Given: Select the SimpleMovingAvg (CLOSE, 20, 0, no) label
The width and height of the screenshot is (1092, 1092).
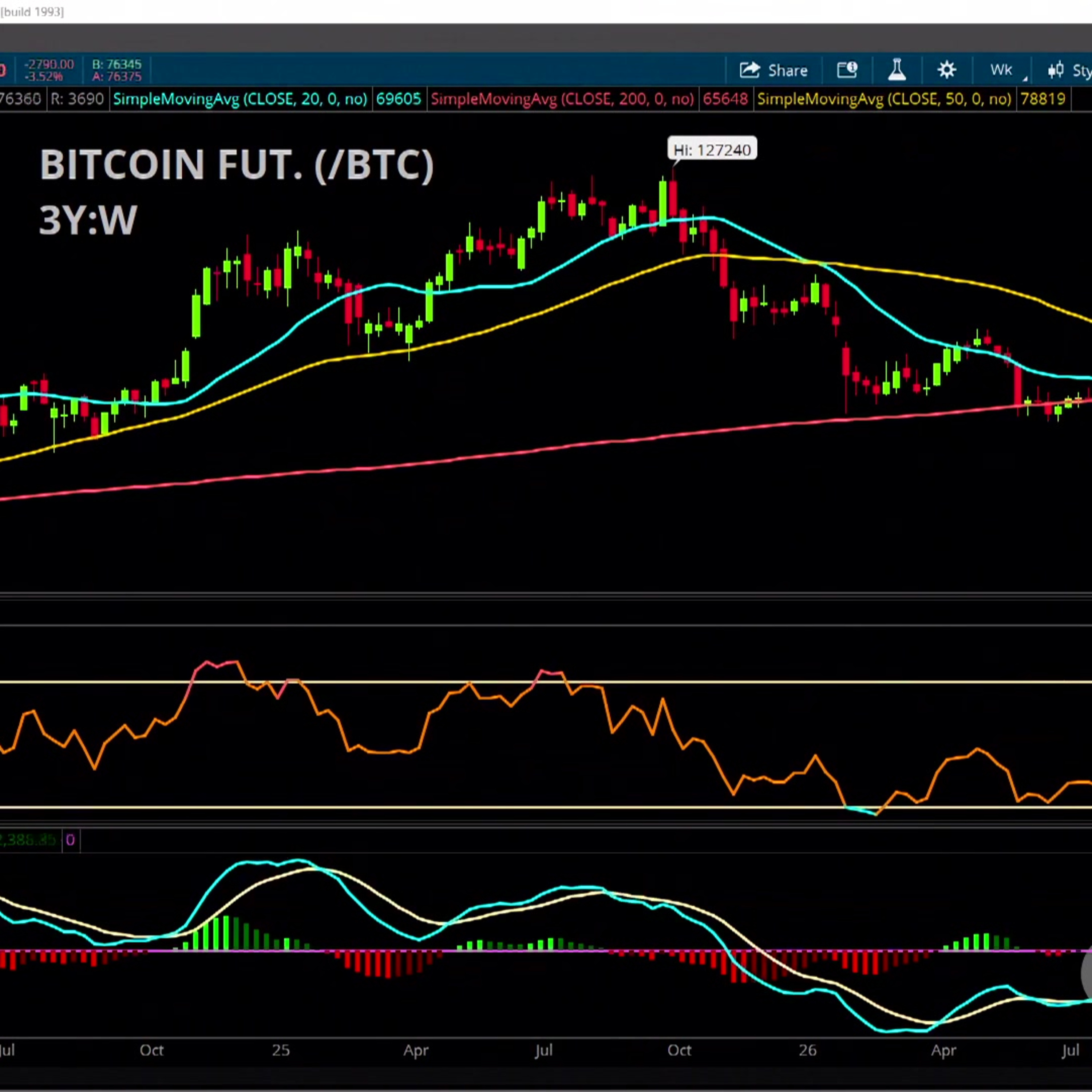Looking at the screenshot, I should 240,99.
